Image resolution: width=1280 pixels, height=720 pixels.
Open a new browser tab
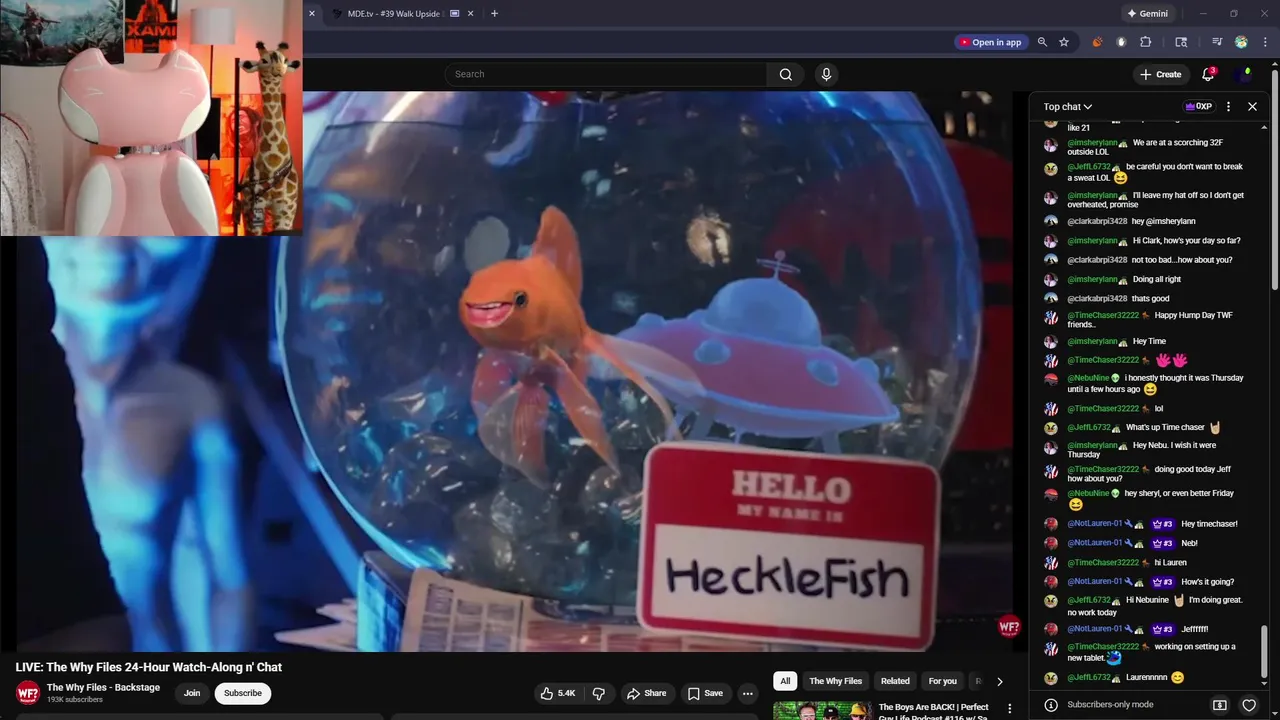[x=494, y=14]
